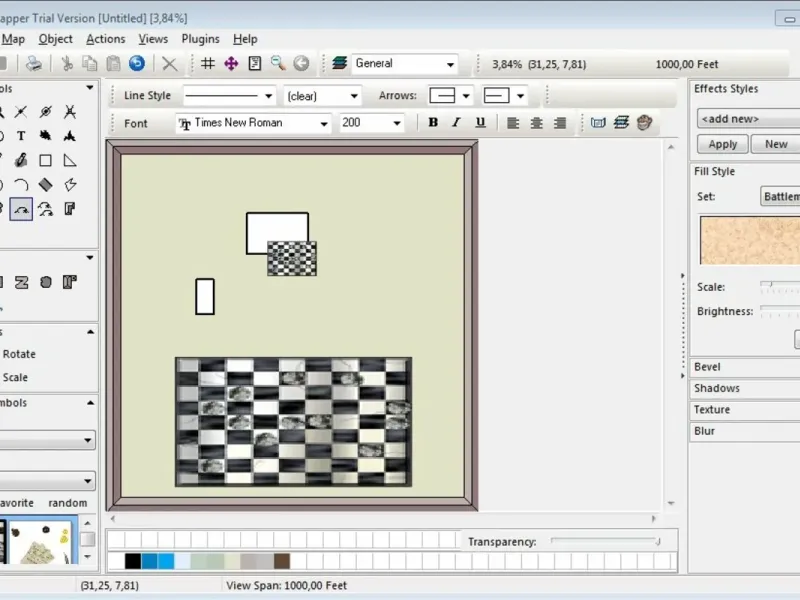Click the Apply effects style button
This screenshot has height=600, width=800.
point(722,144)
